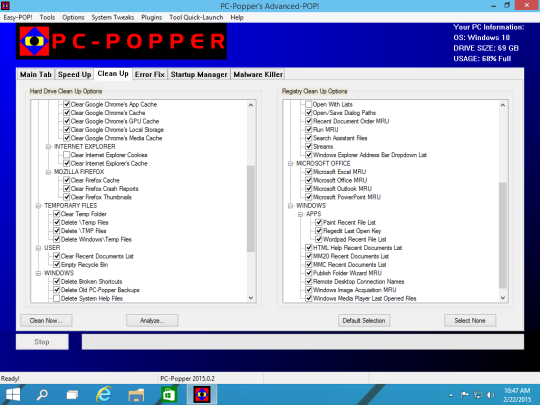The image size is (540, 405).
Task: Enable Delete System Help Files
Action: 57,298
